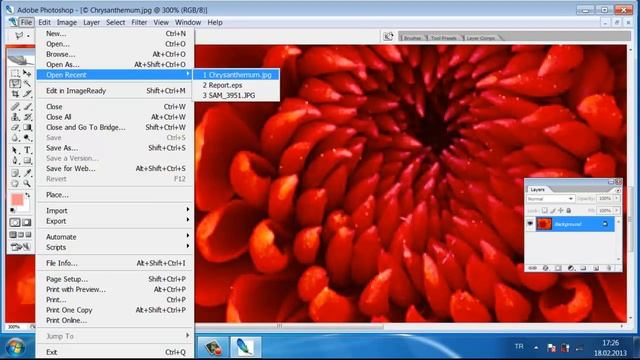This screenshot has height=360, width=640.
Task: Toggle lock transparent pixels
Action: 544,211
